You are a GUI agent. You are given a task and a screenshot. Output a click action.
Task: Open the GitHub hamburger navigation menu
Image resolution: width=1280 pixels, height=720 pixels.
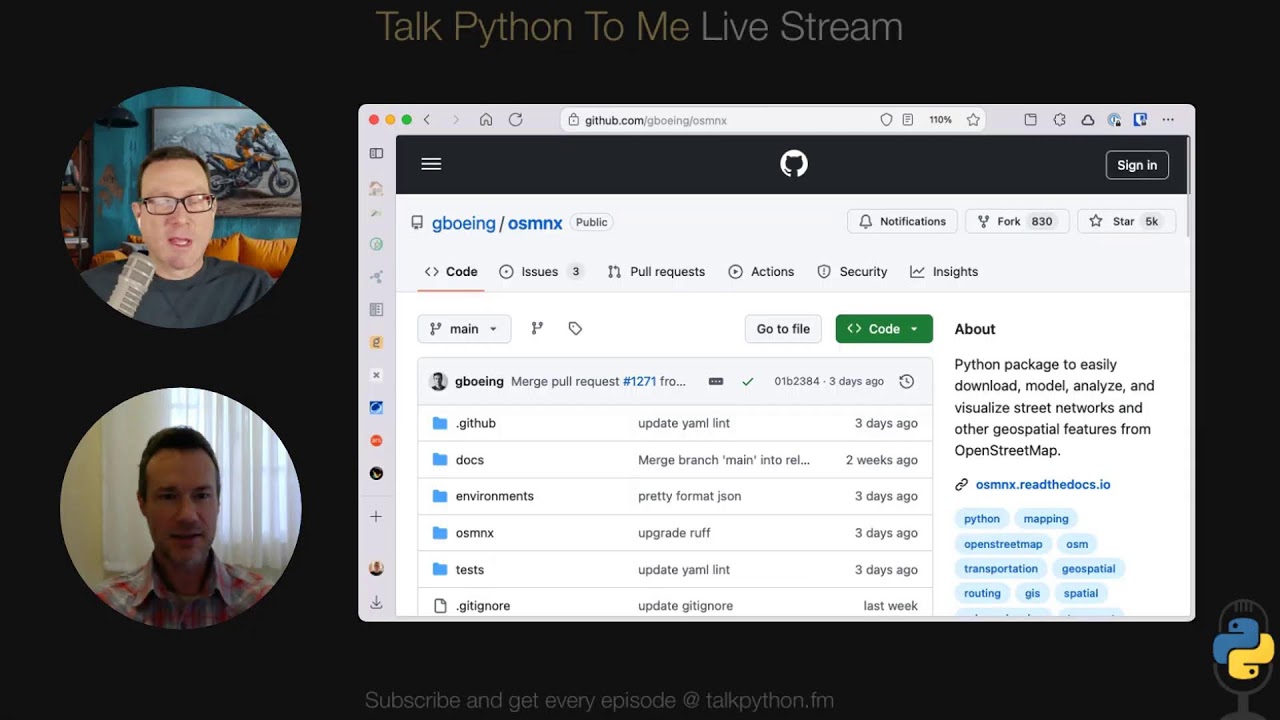tap(431, 165)
